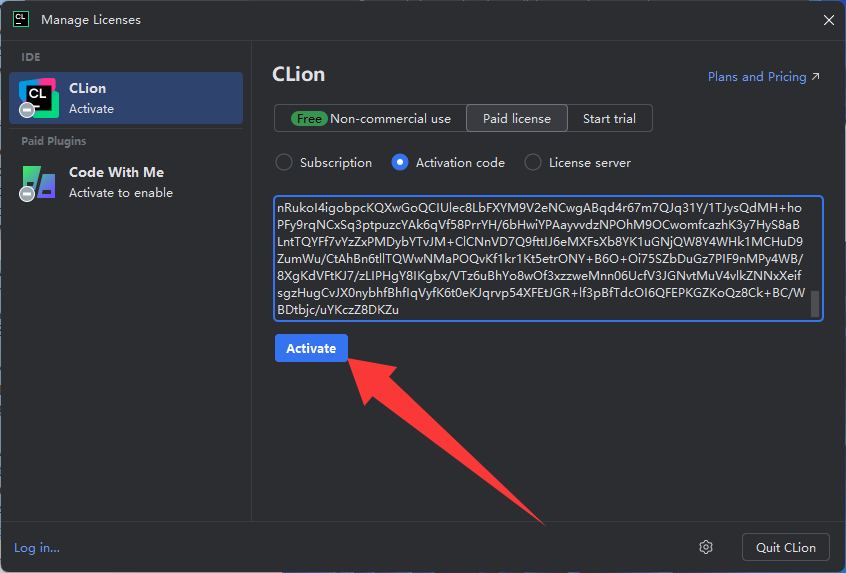Screen dimensions: 846x573
Task: Select CLion in the IDE list
Action: click(x=126, y=98)
